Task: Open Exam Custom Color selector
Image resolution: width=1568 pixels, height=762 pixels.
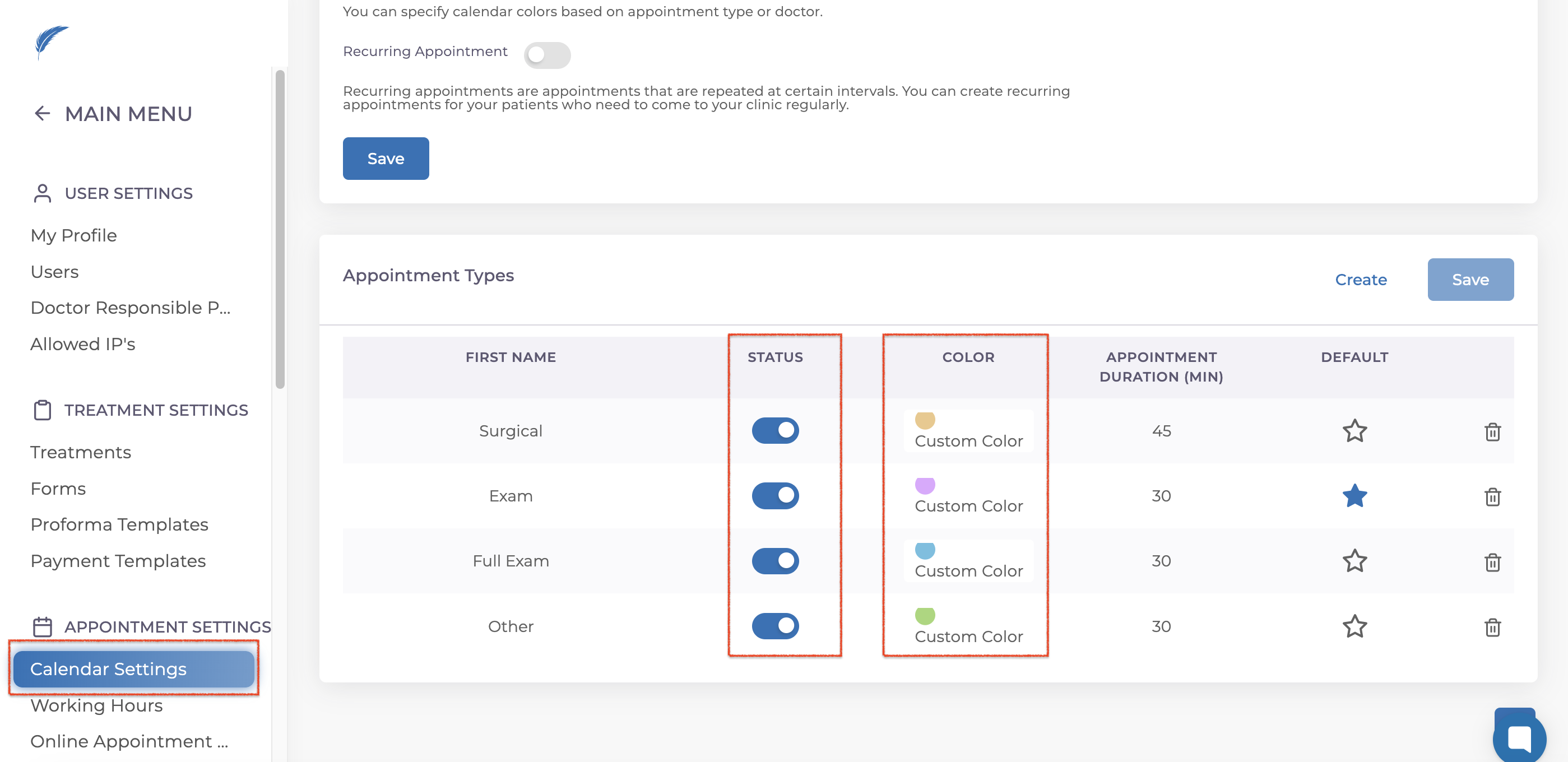Action: click(968, 496)
